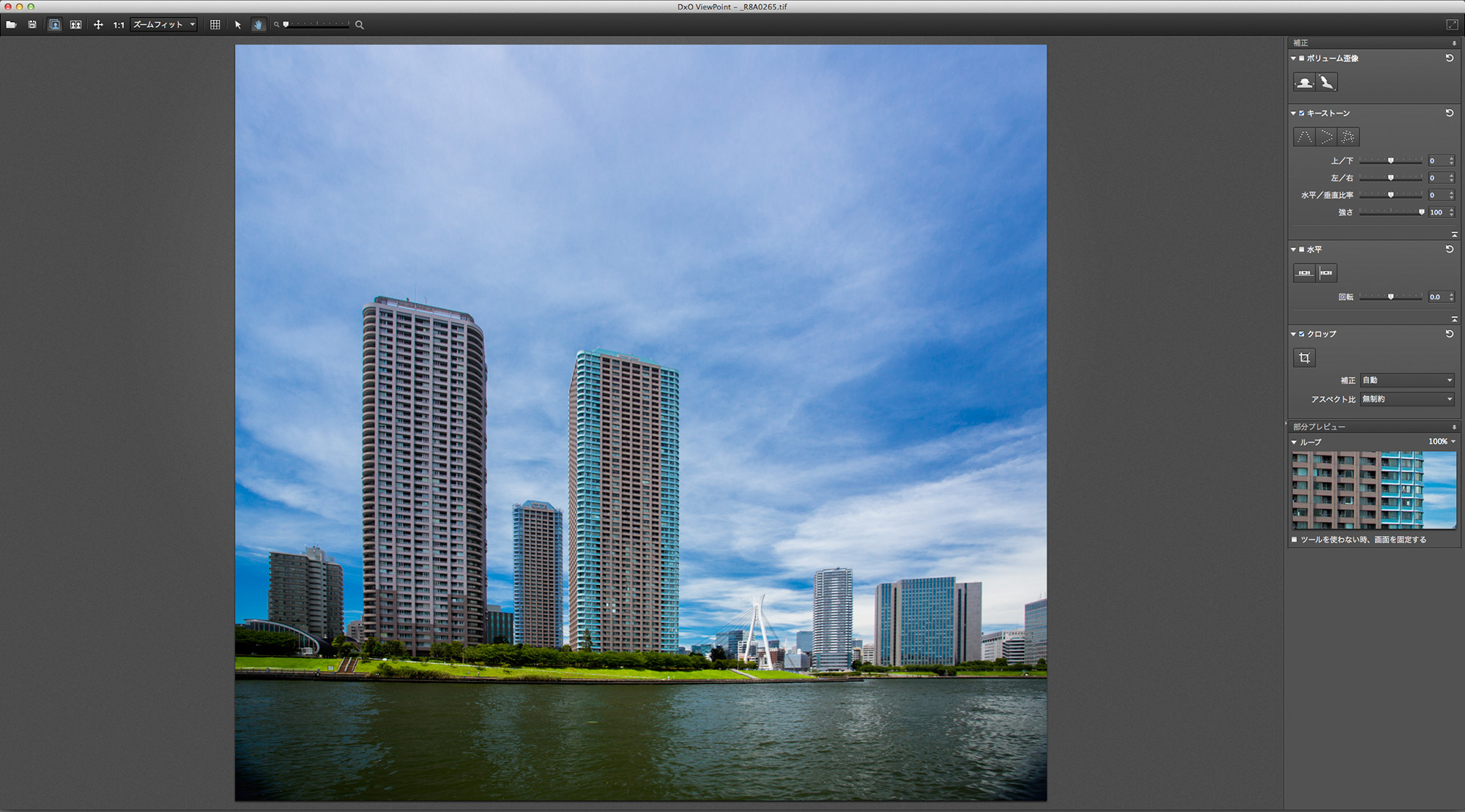Click the open file folder icon

point(11,24)
